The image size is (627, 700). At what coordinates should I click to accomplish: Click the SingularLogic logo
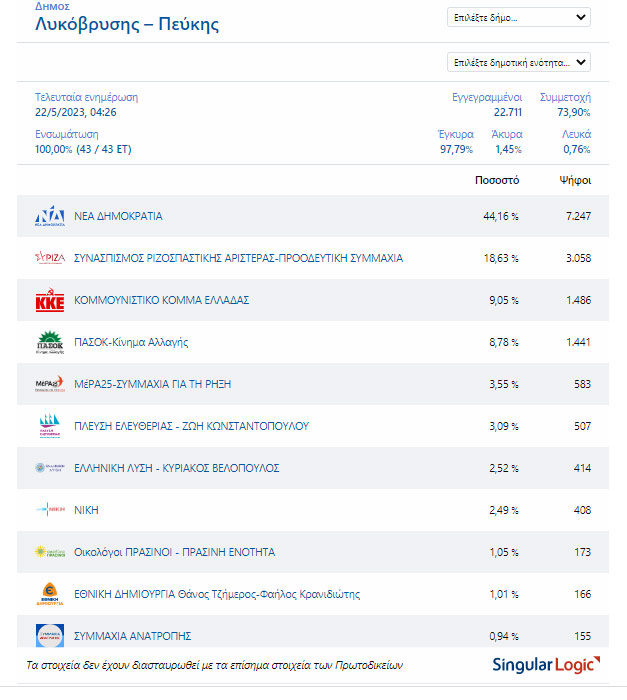point(546,665)
